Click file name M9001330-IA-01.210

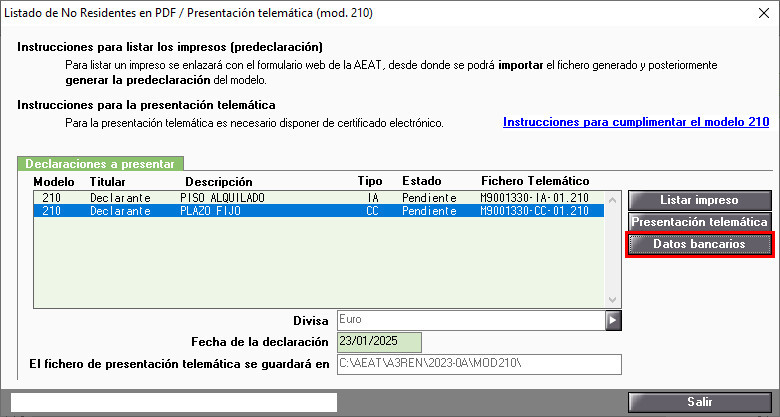(534, 198)
